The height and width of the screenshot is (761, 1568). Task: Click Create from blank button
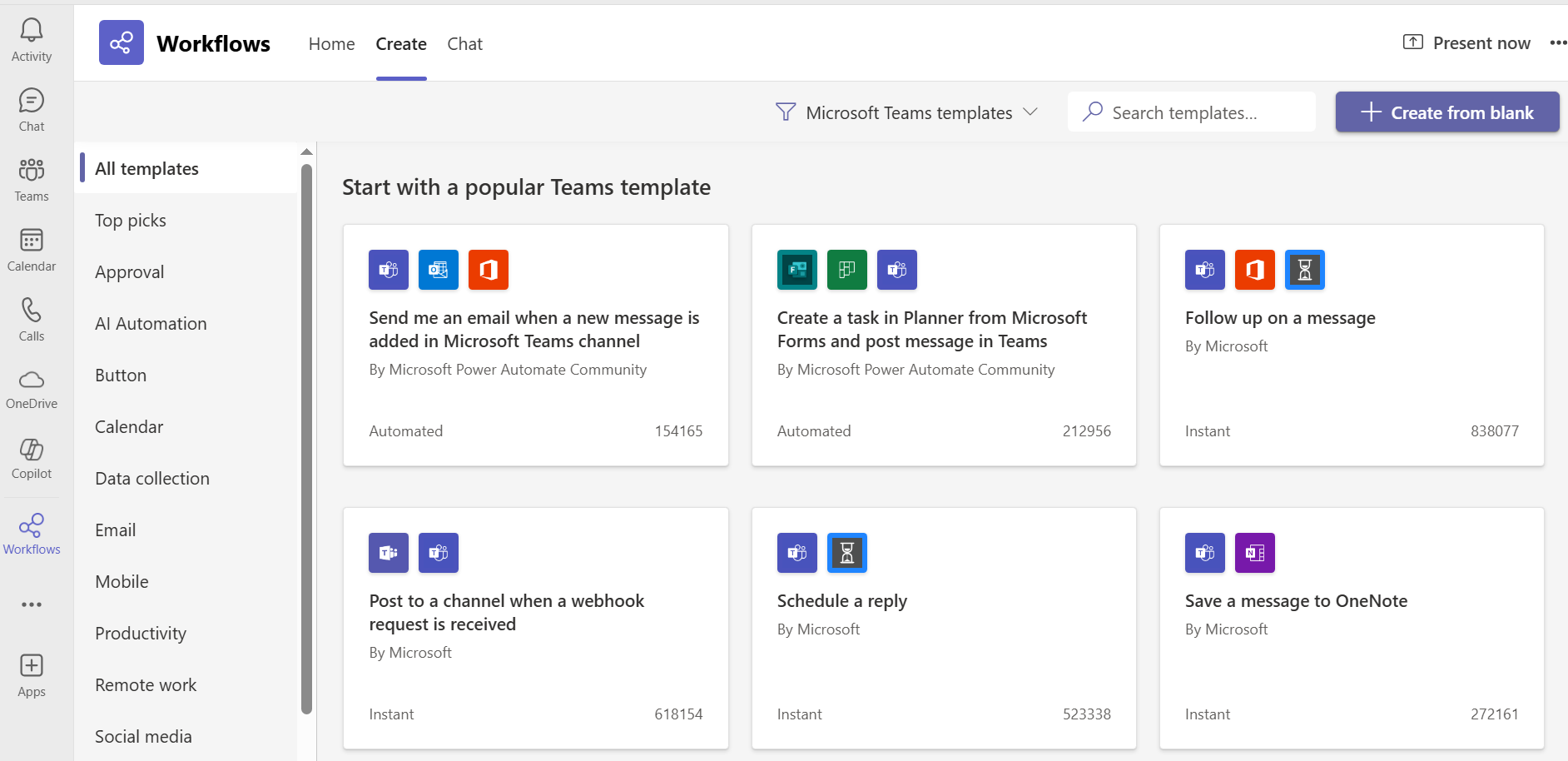tap(1447, 112)
